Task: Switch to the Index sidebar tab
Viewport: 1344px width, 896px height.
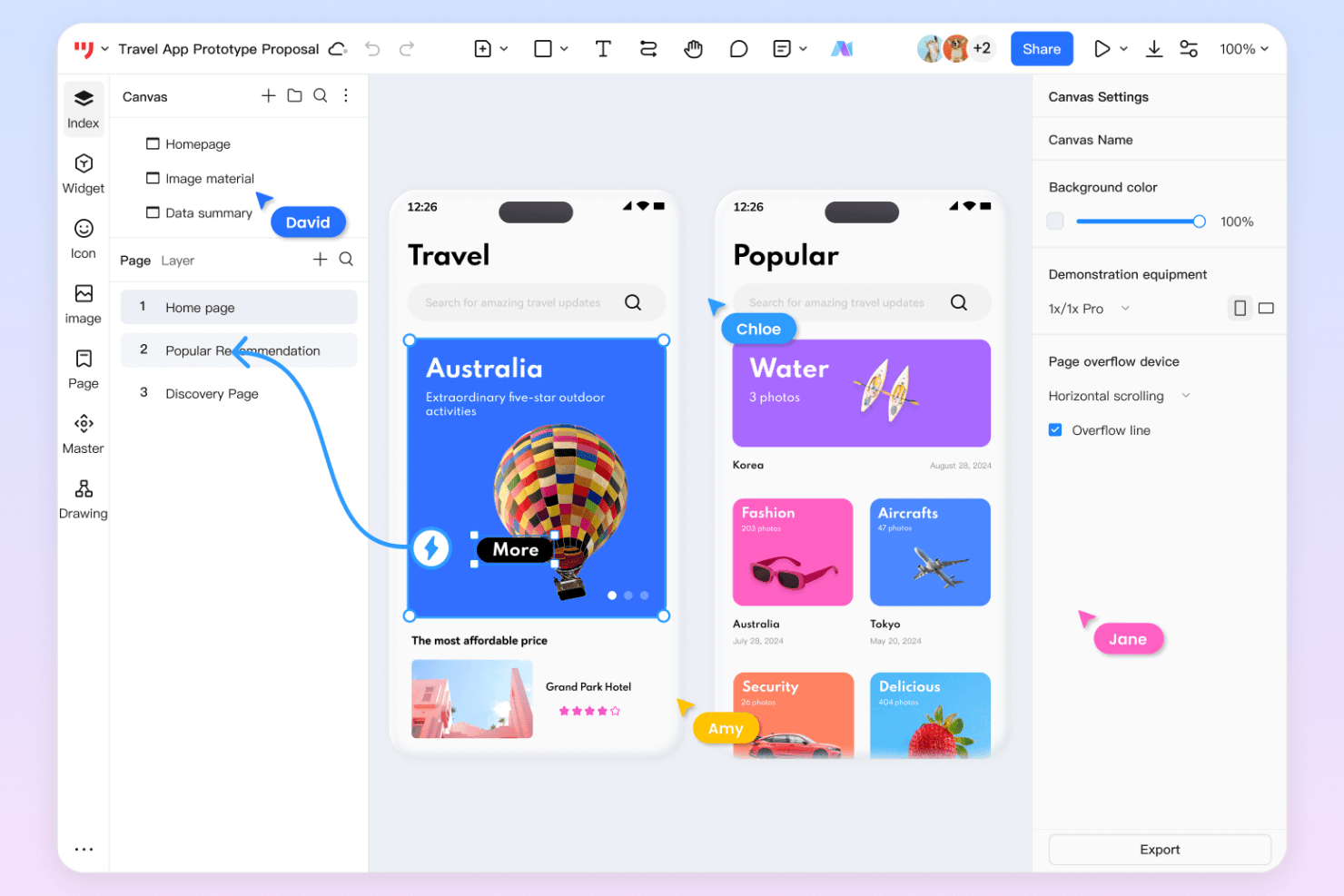Action: [84, 110]
